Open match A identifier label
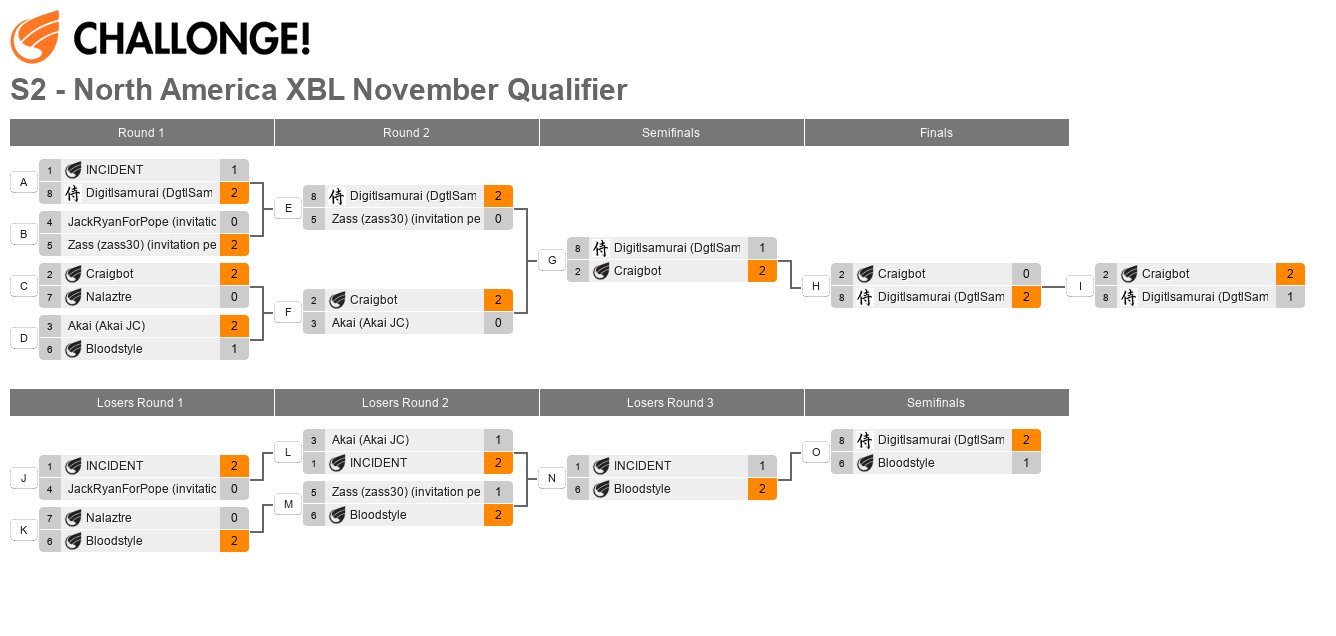1336x636 pixels. pos(23,182)
